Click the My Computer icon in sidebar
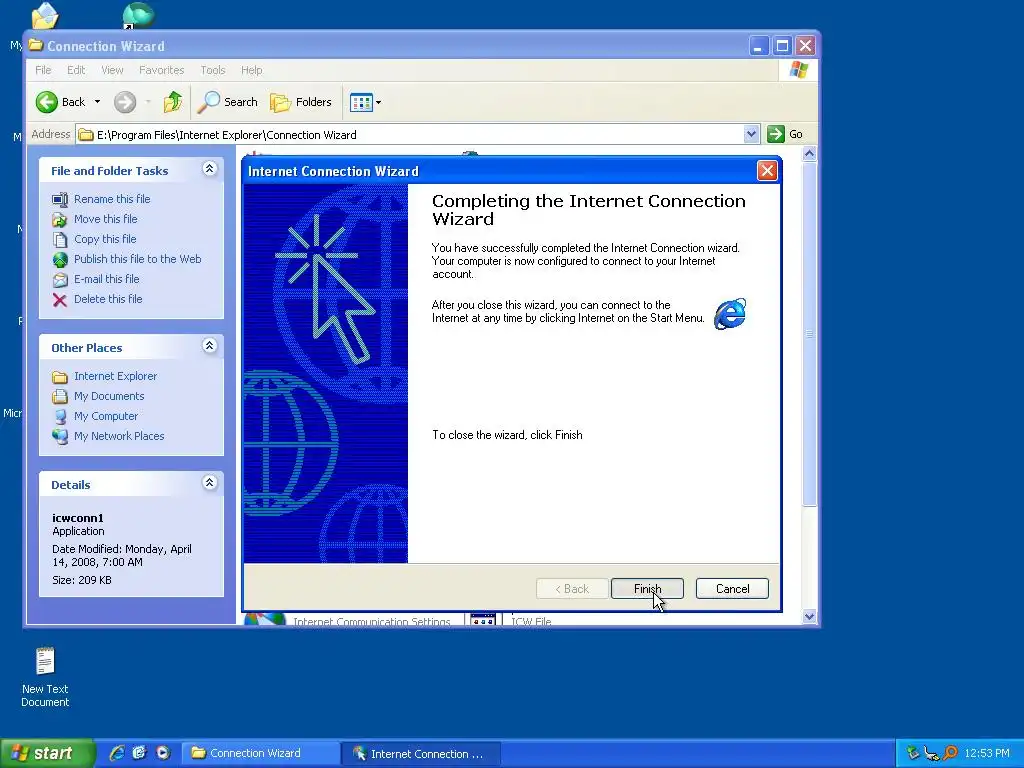 click(60, 417)
